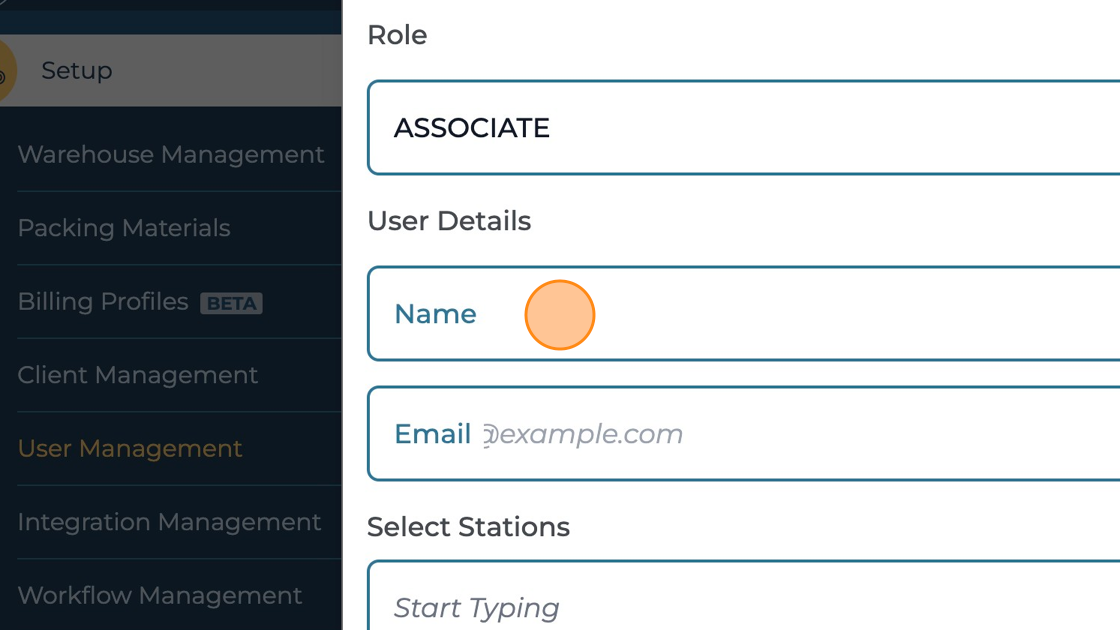This screenshot has width=1120, height=630.
Task: Click into the Name input field
Action: (x=800, y=314)
